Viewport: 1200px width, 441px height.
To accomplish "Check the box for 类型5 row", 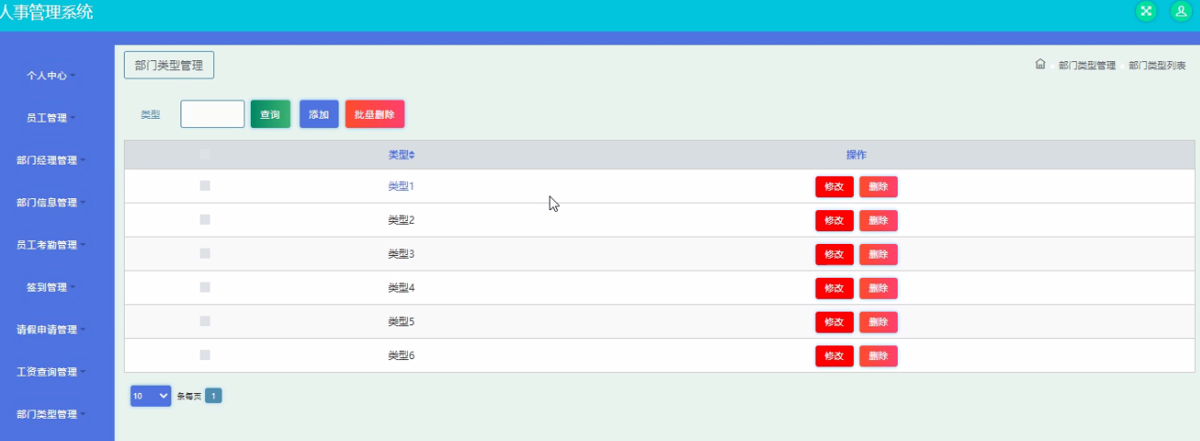I will (205, 321).
